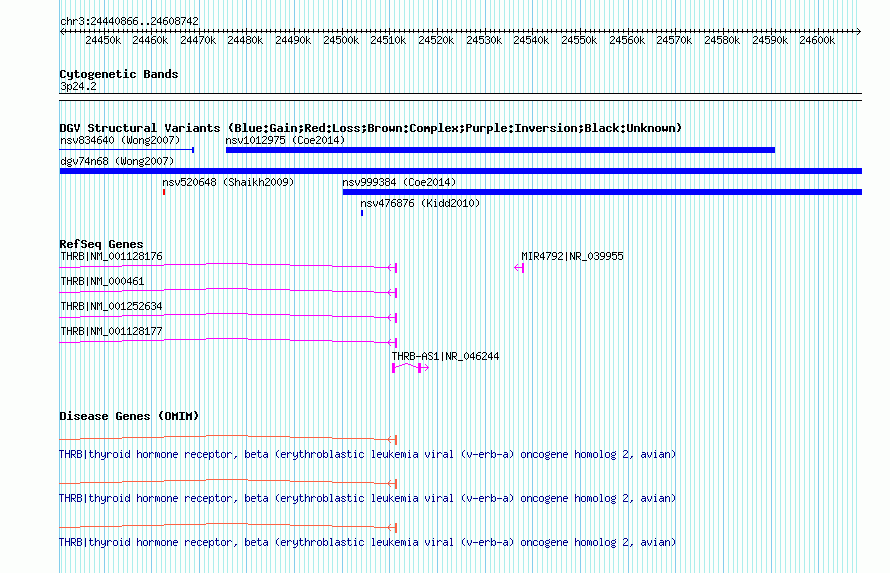Click the red nsv520648 loss marker
Image resolution: width=890 pixels, height=573 pixels.
[164, 192]
